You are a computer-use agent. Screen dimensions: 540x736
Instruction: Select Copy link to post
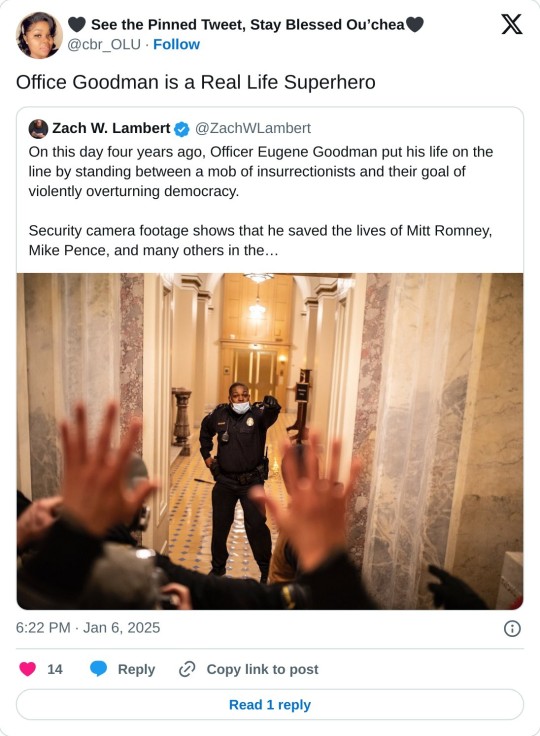click(x=262, y=669)
